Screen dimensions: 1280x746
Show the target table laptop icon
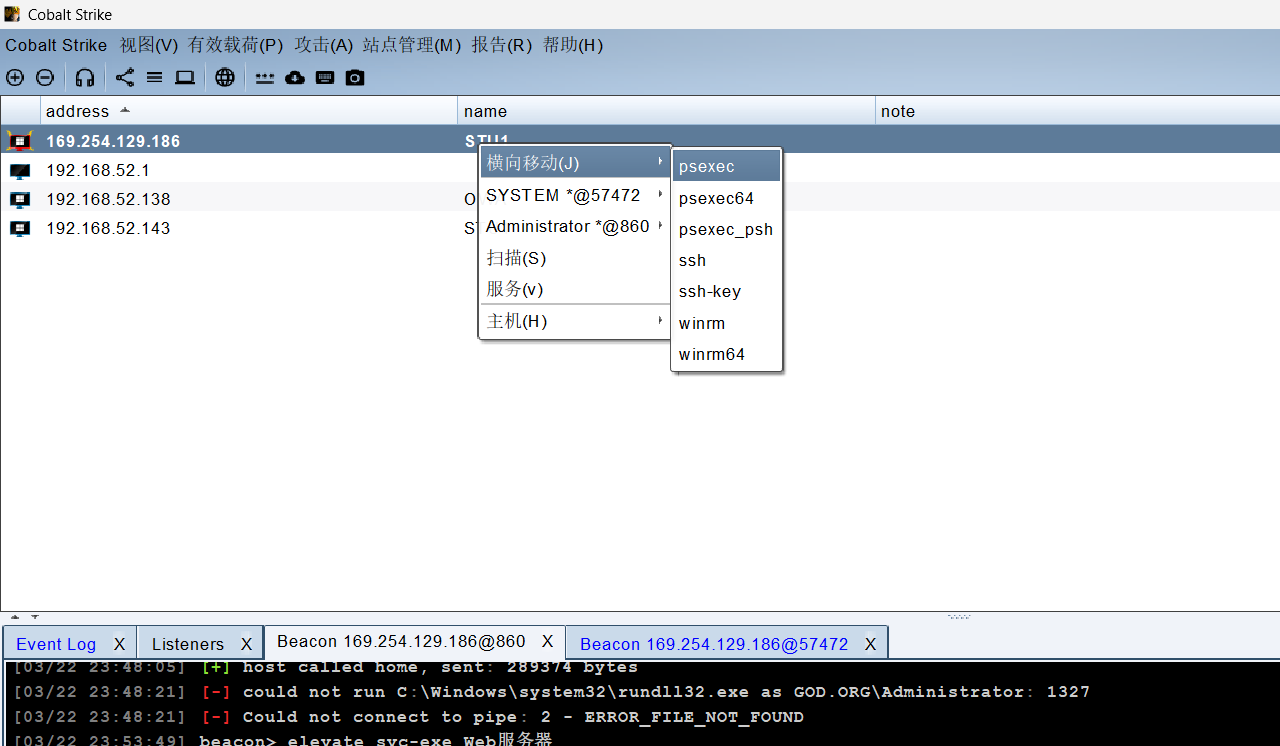(x=185, y=77)
